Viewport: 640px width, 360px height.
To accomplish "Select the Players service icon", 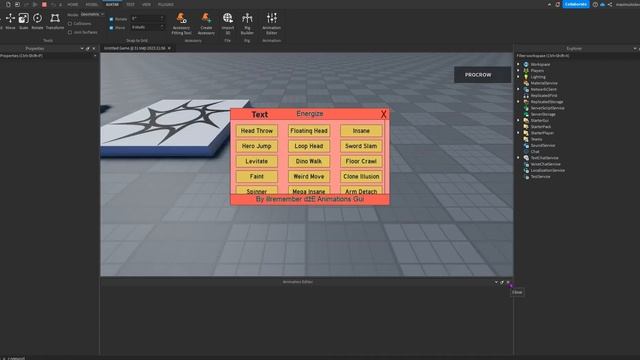I will coord(526,71).
